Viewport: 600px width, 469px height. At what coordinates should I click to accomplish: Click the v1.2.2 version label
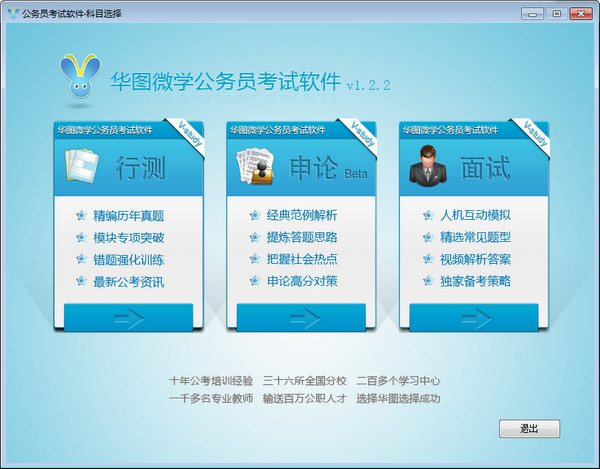(368, 85)
